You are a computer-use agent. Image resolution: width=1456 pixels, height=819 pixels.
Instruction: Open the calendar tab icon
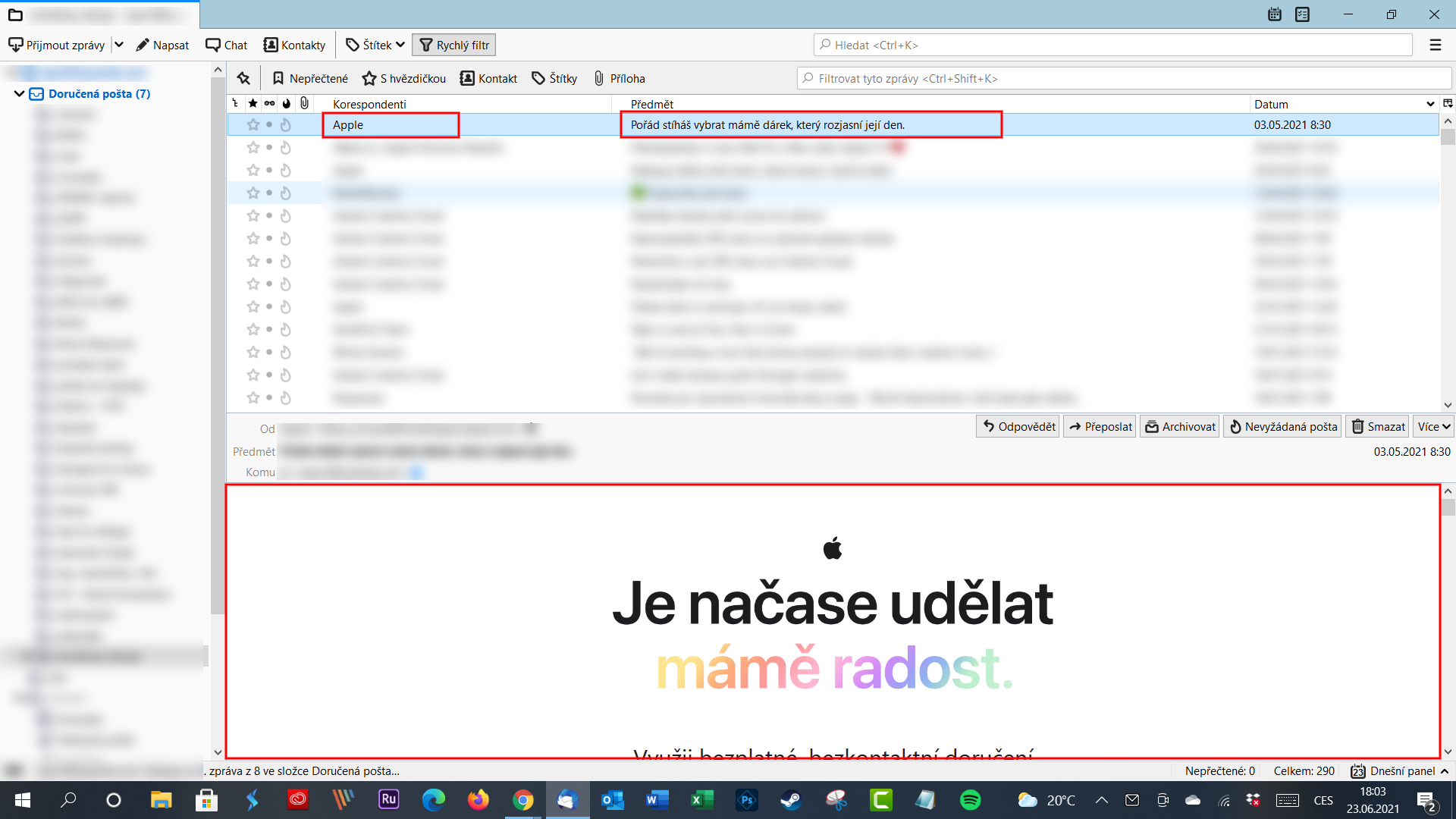(1275, 14)
